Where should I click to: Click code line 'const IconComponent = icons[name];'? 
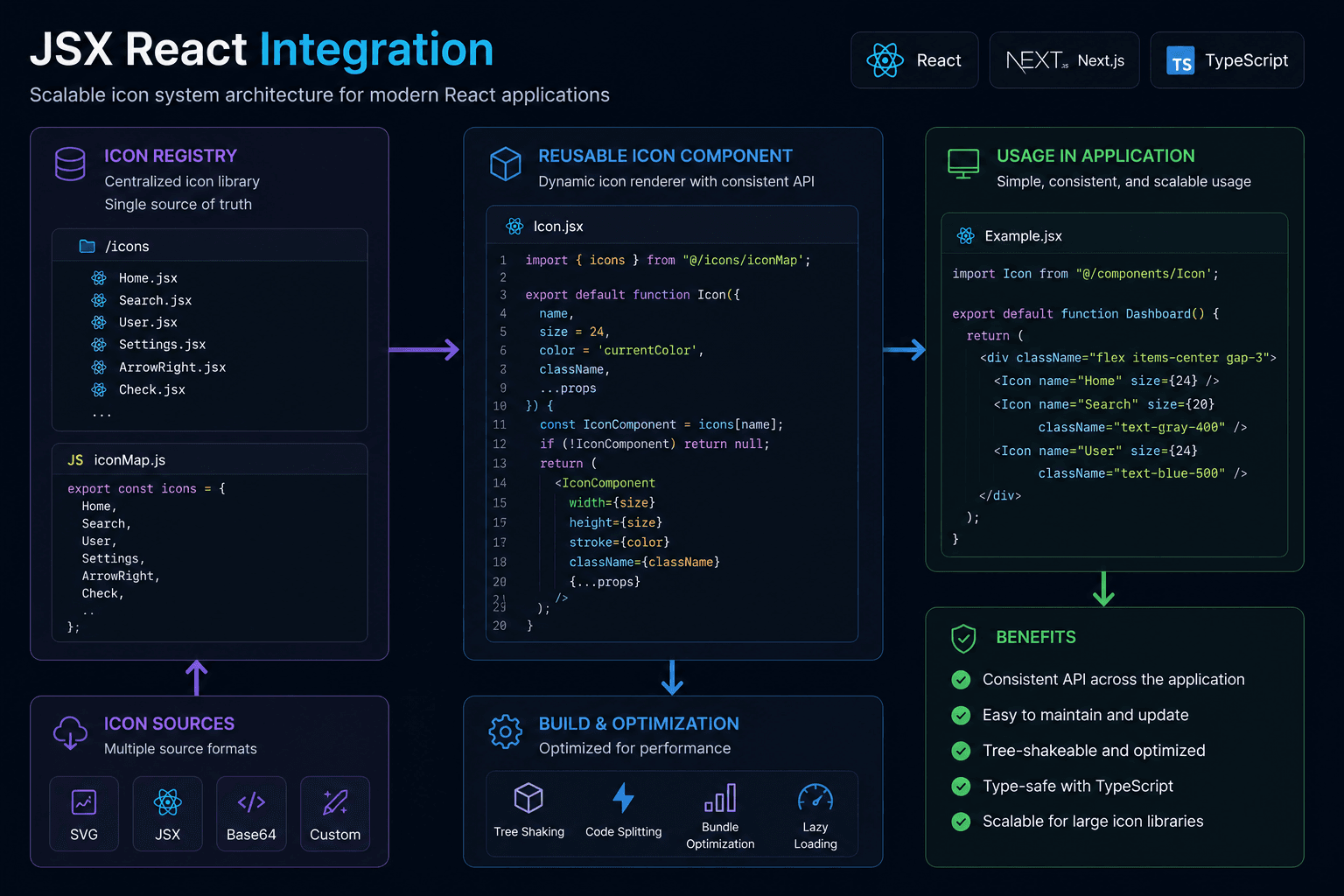[x=661, y=424]
